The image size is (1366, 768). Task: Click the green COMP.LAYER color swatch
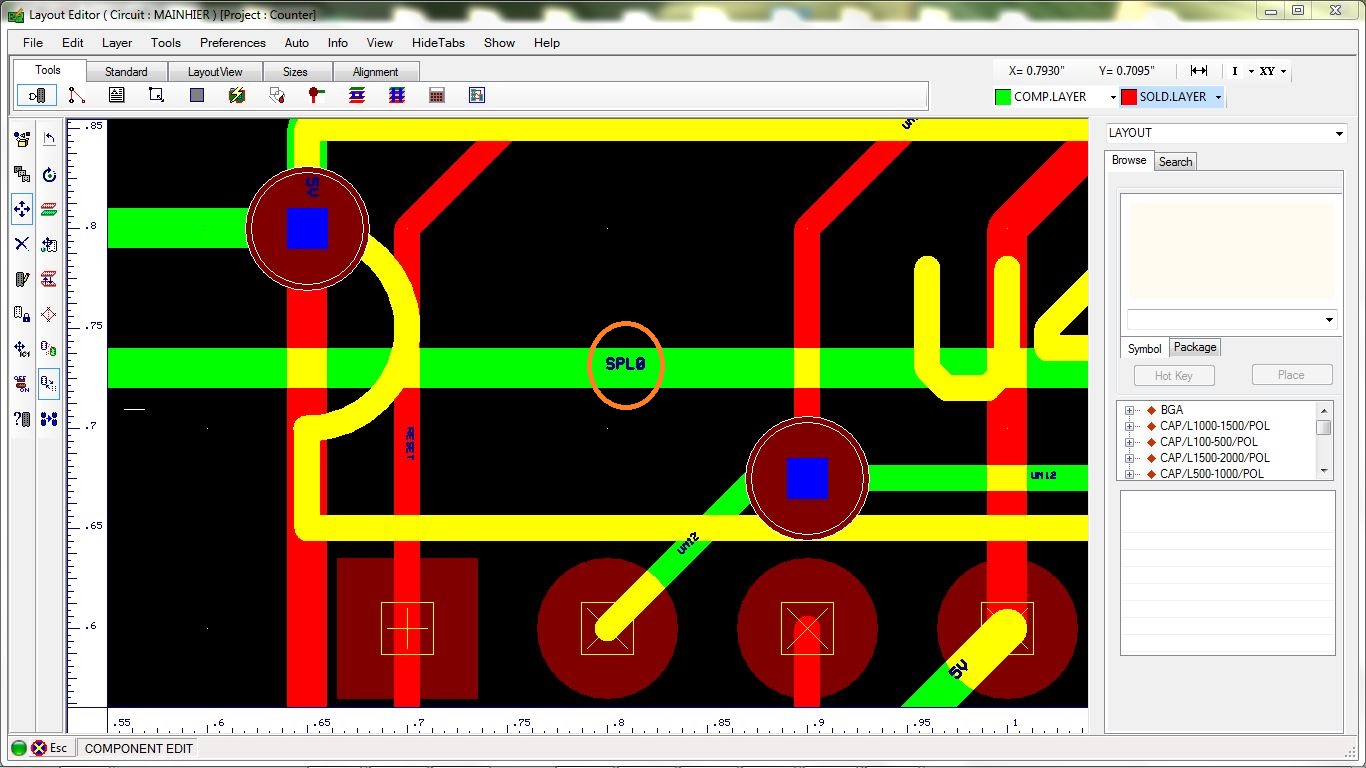click(1003, 97)
